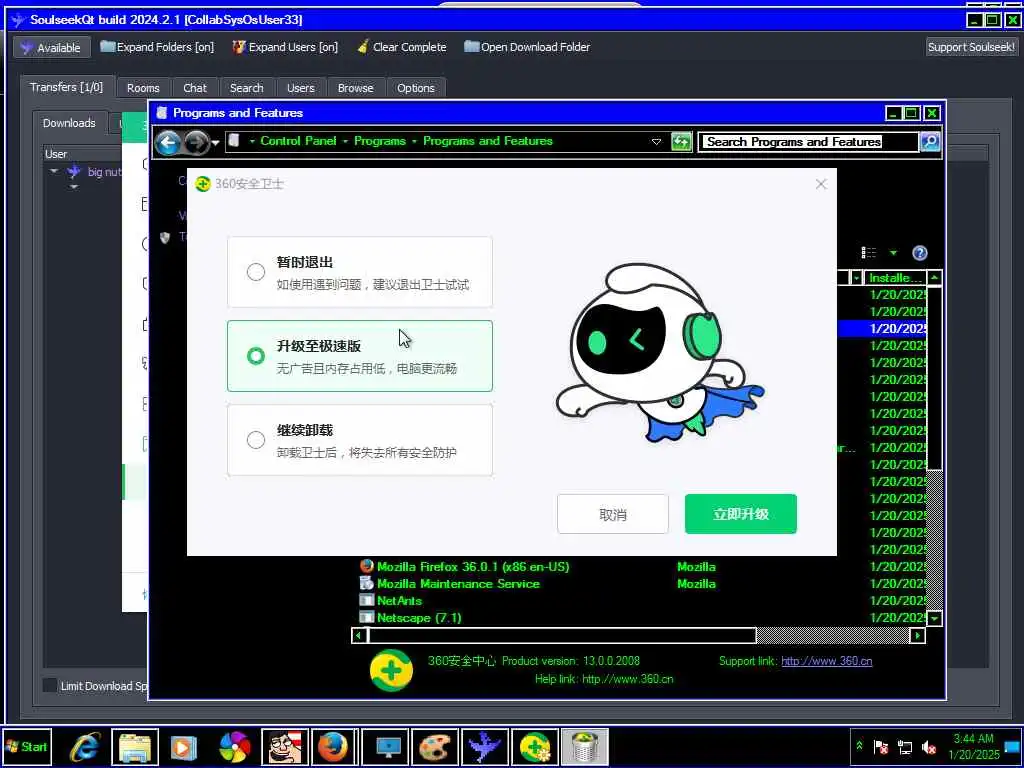The width and height of the screenshot is (1024, 768).
Task: Go back in Programs and Features
Action: click(x=168, y=142)
